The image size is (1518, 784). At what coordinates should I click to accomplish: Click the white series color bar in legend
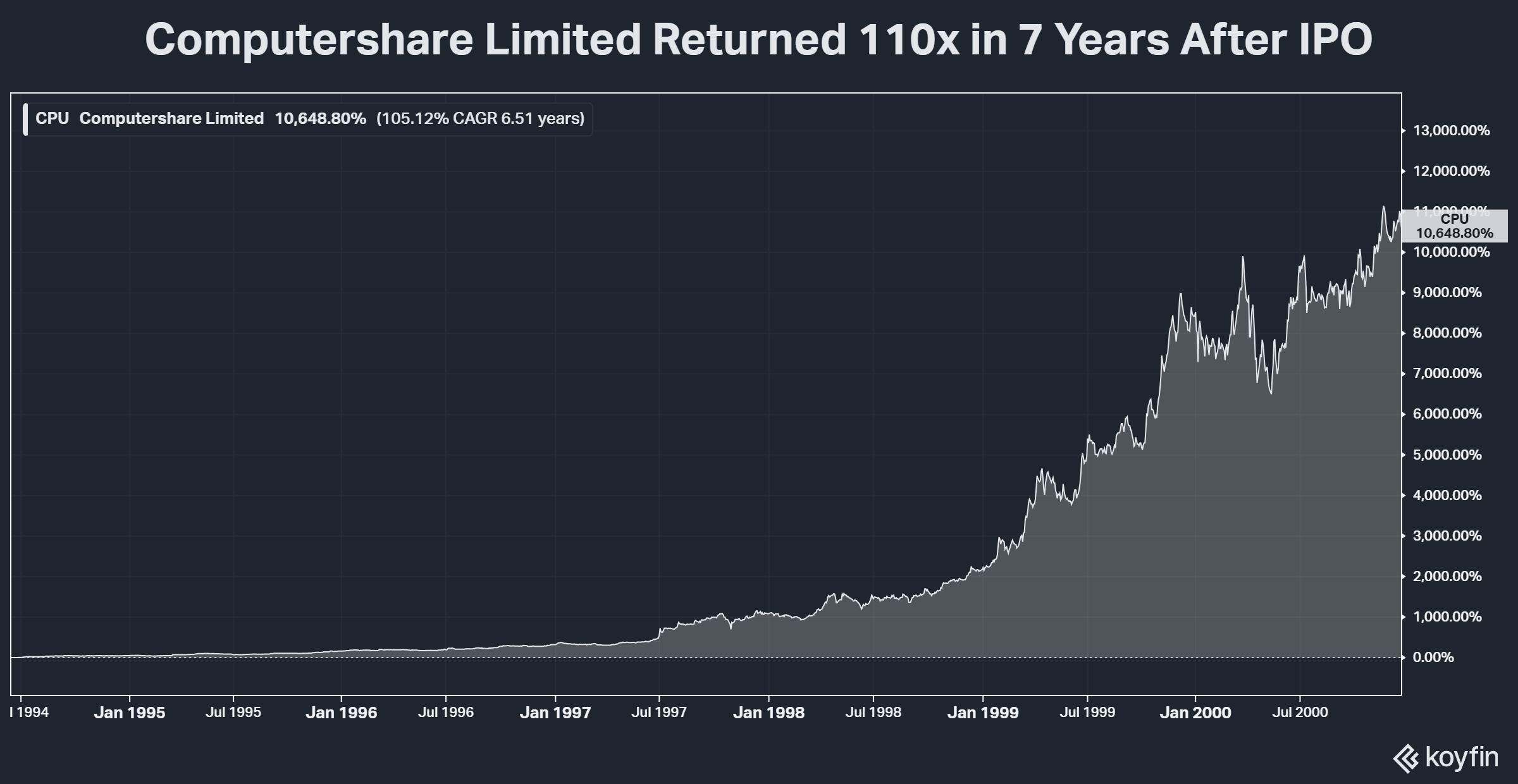point(25,119)
